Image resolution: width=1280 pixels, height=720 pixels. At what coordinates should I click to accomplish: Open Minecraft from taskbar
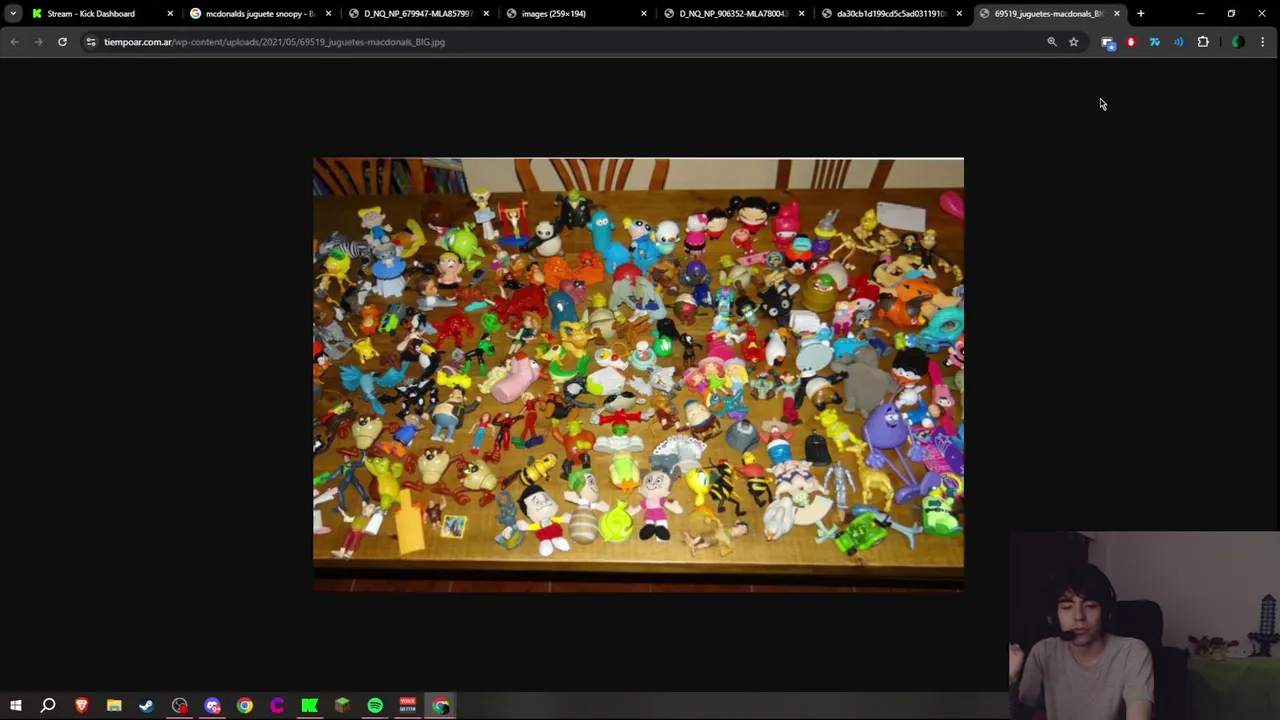[x=342, y=706]
